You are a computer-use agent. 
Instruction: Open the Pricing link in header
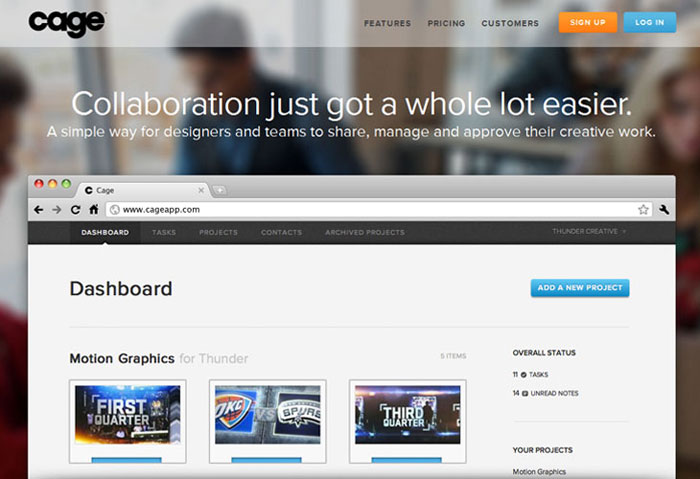446,23
